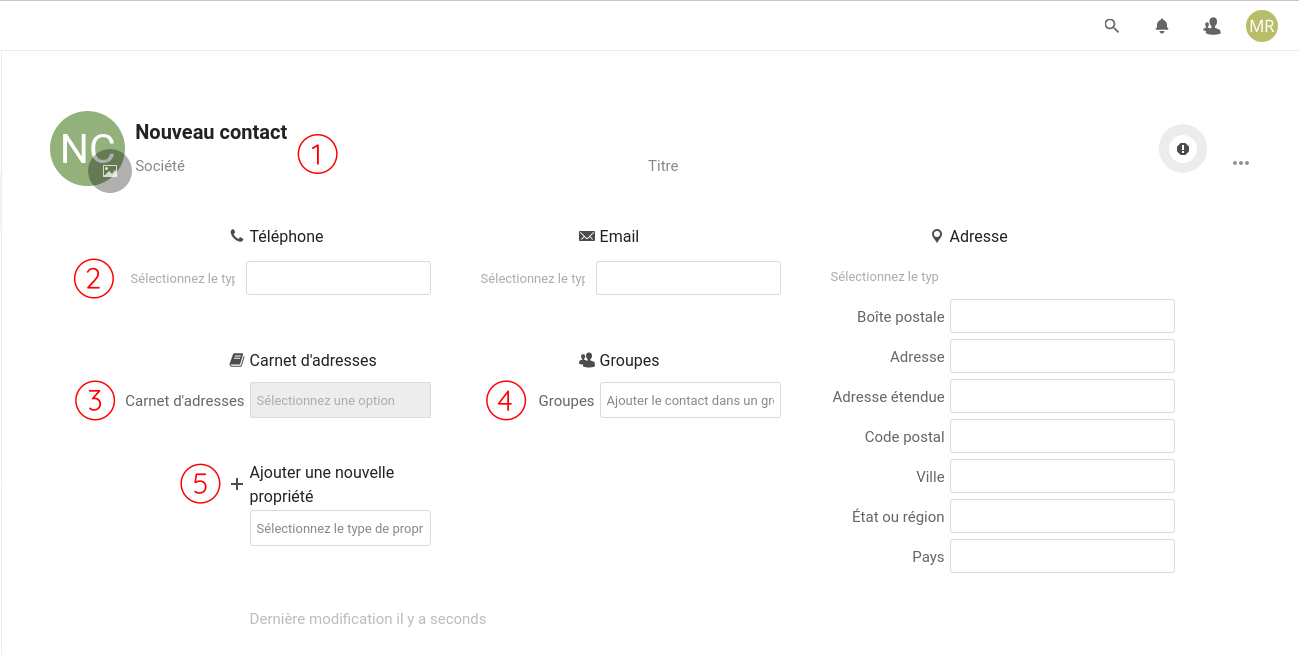Click the contact picture upload icon

tap(110, 171)
